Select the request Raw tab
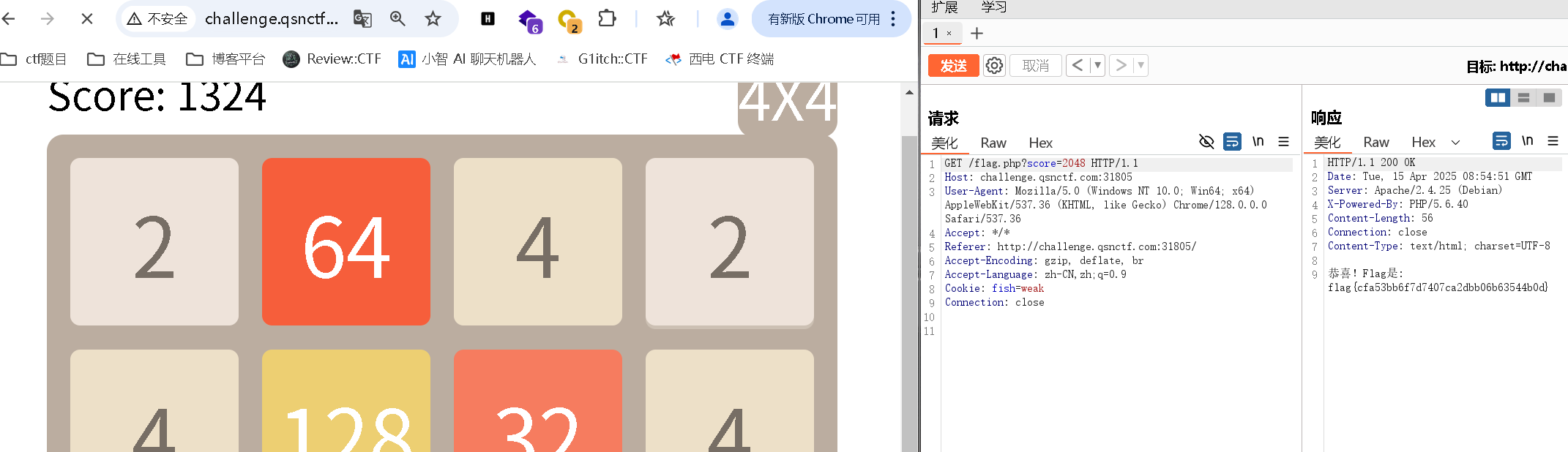Viewport: 1568px width, 452px height. (x=993, y=143)
